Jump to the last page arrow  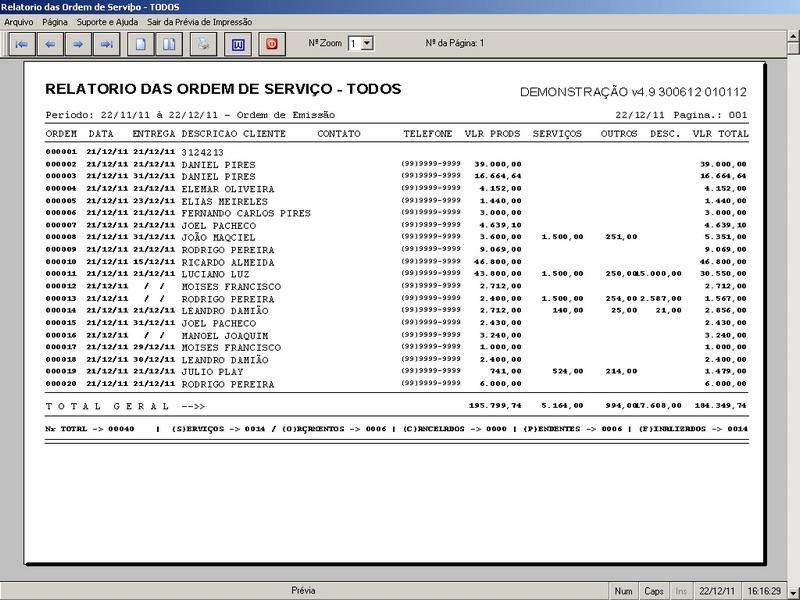(107, 44)
